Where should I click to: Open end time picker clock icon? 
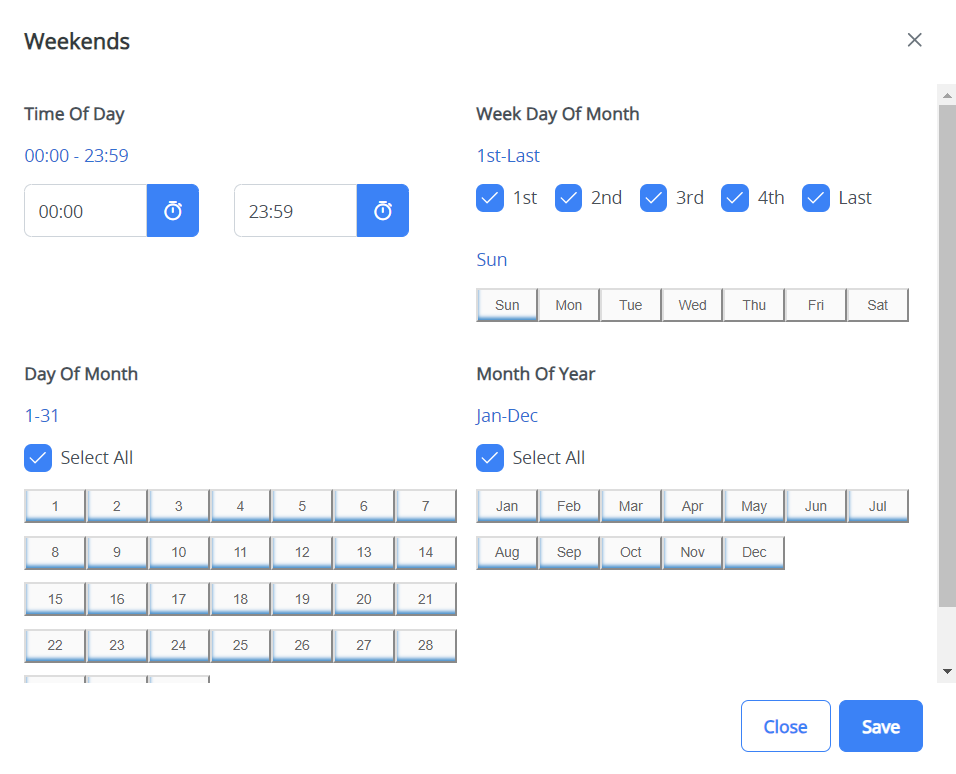point(383,211)
